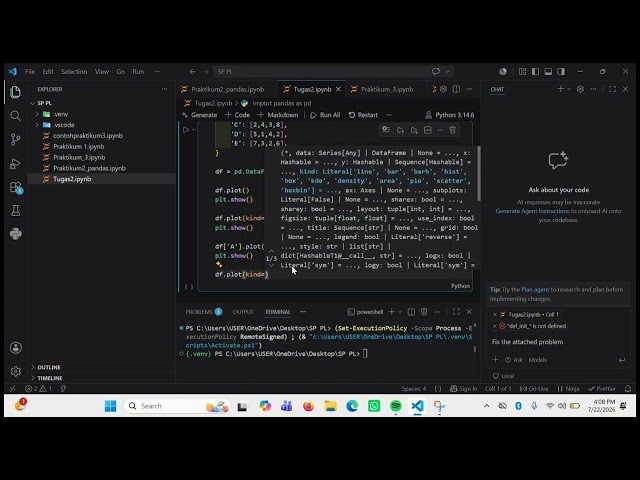Split the cell from cell toolbar

click(x=427, y=130)
